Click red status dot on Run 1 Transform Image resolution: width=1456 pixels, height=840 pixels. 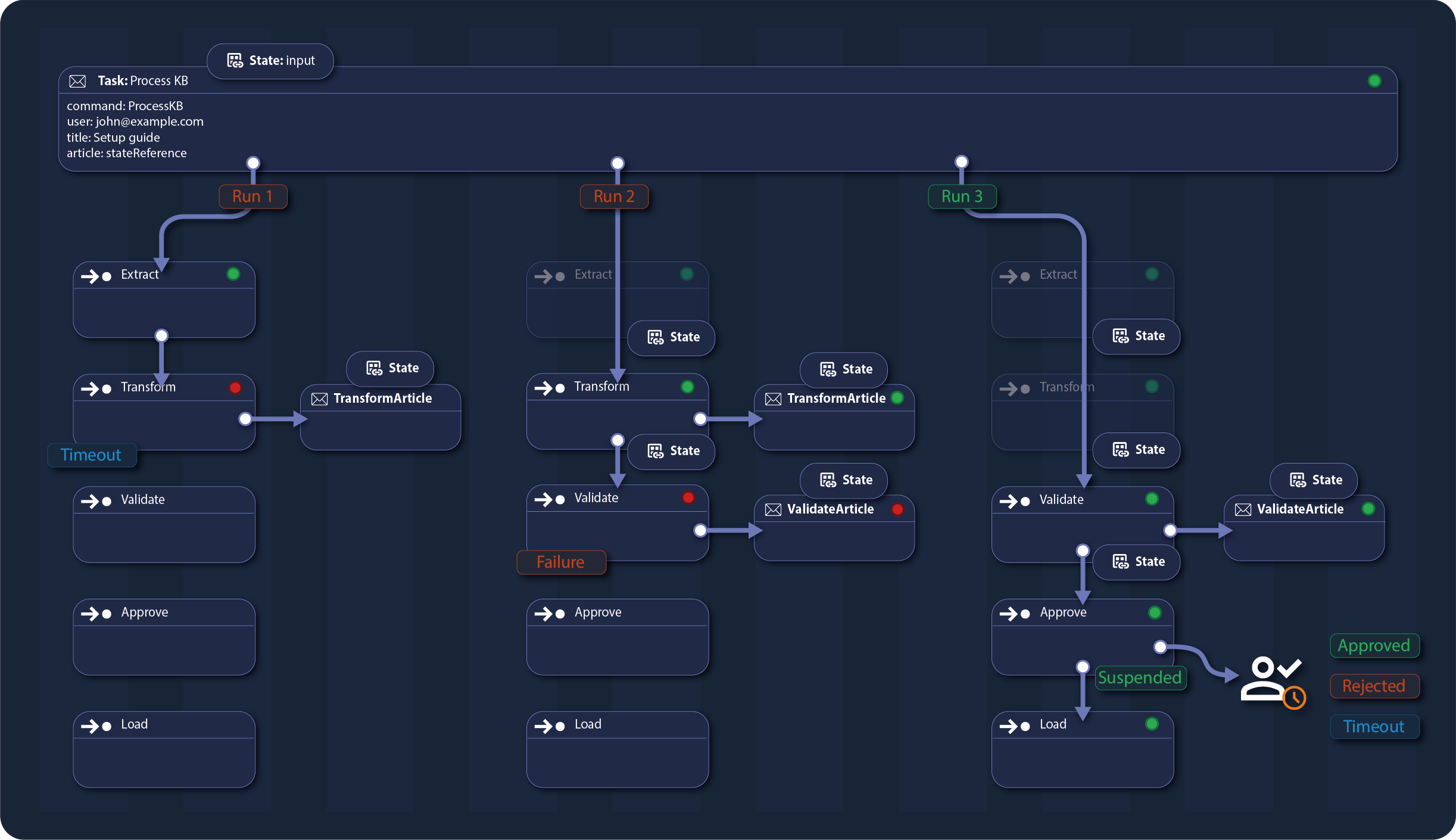click(x=235, y=388)
